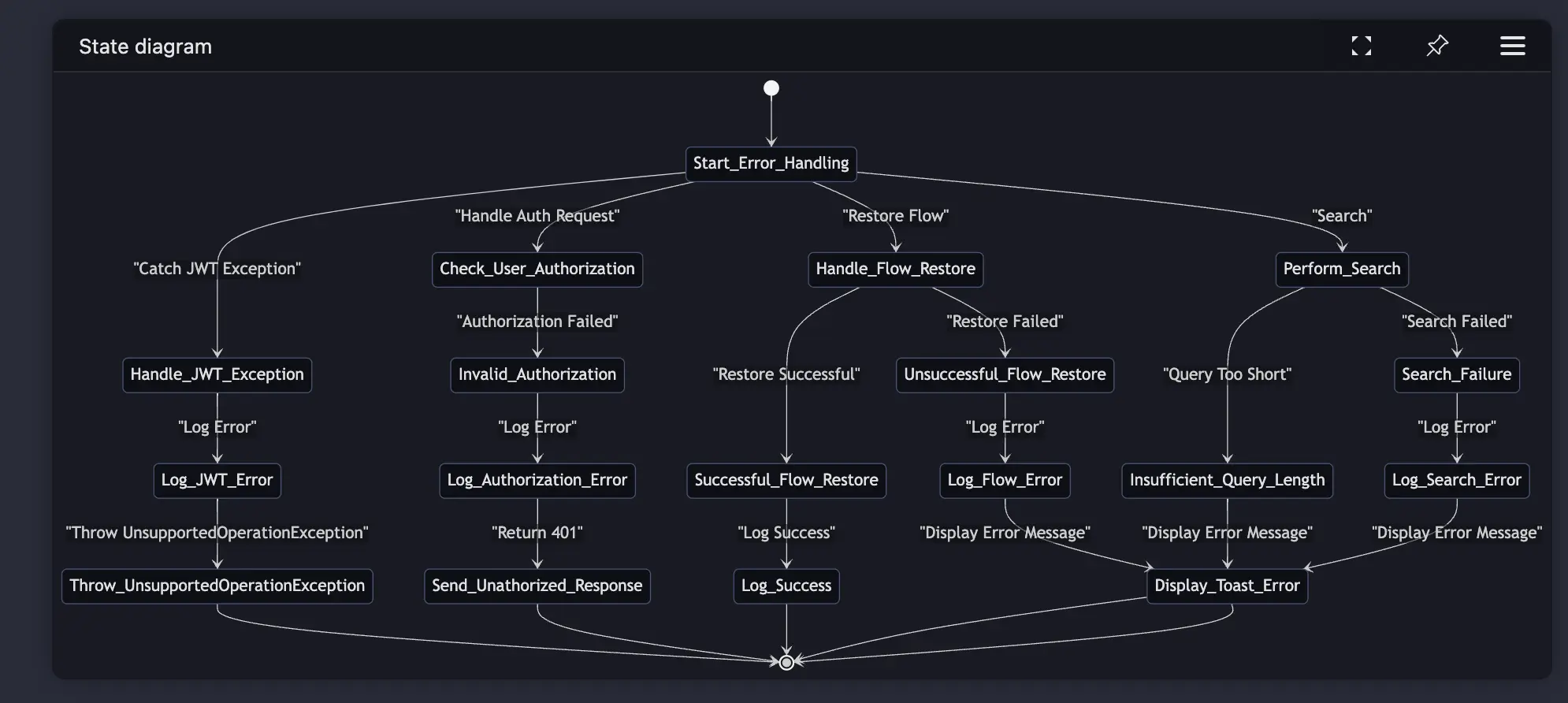
Task: Select the Log_Success state box
Action: point(786,586)
